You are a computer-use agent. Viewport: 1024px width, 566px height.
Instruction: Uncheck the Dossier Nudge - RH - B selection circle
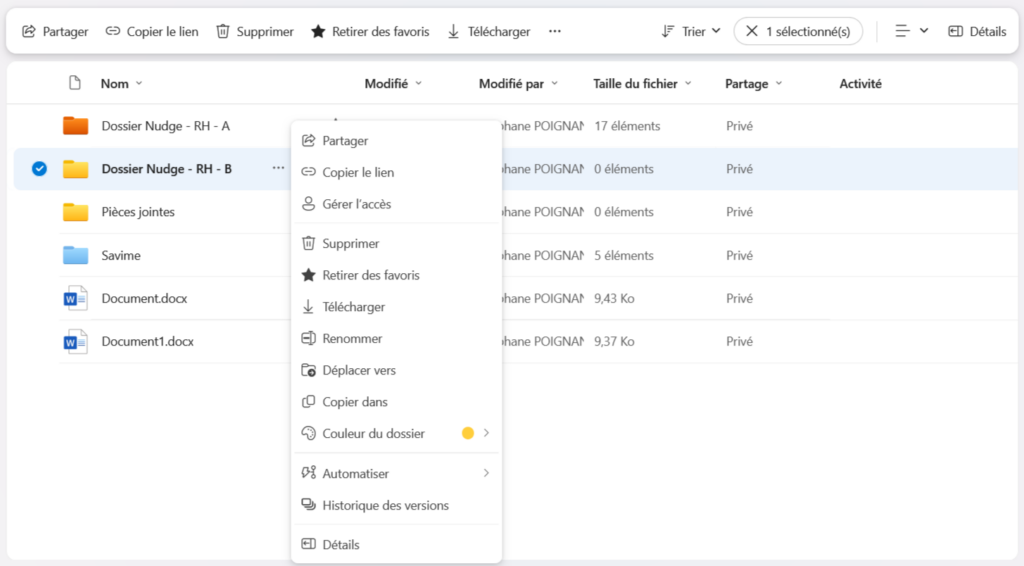39,168
